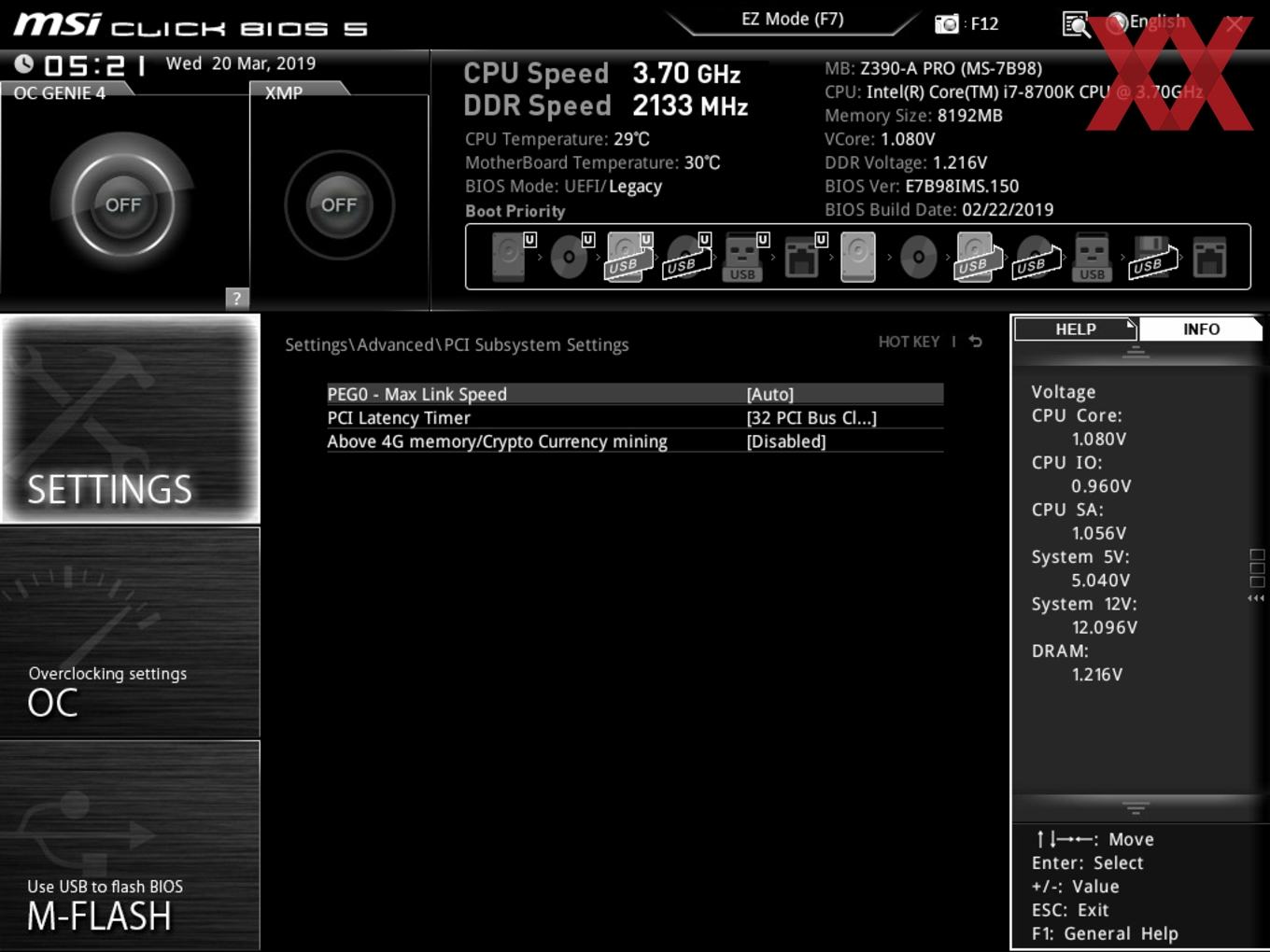Select the legacy USB hard disk boot icon

click(x=978, y=257)
